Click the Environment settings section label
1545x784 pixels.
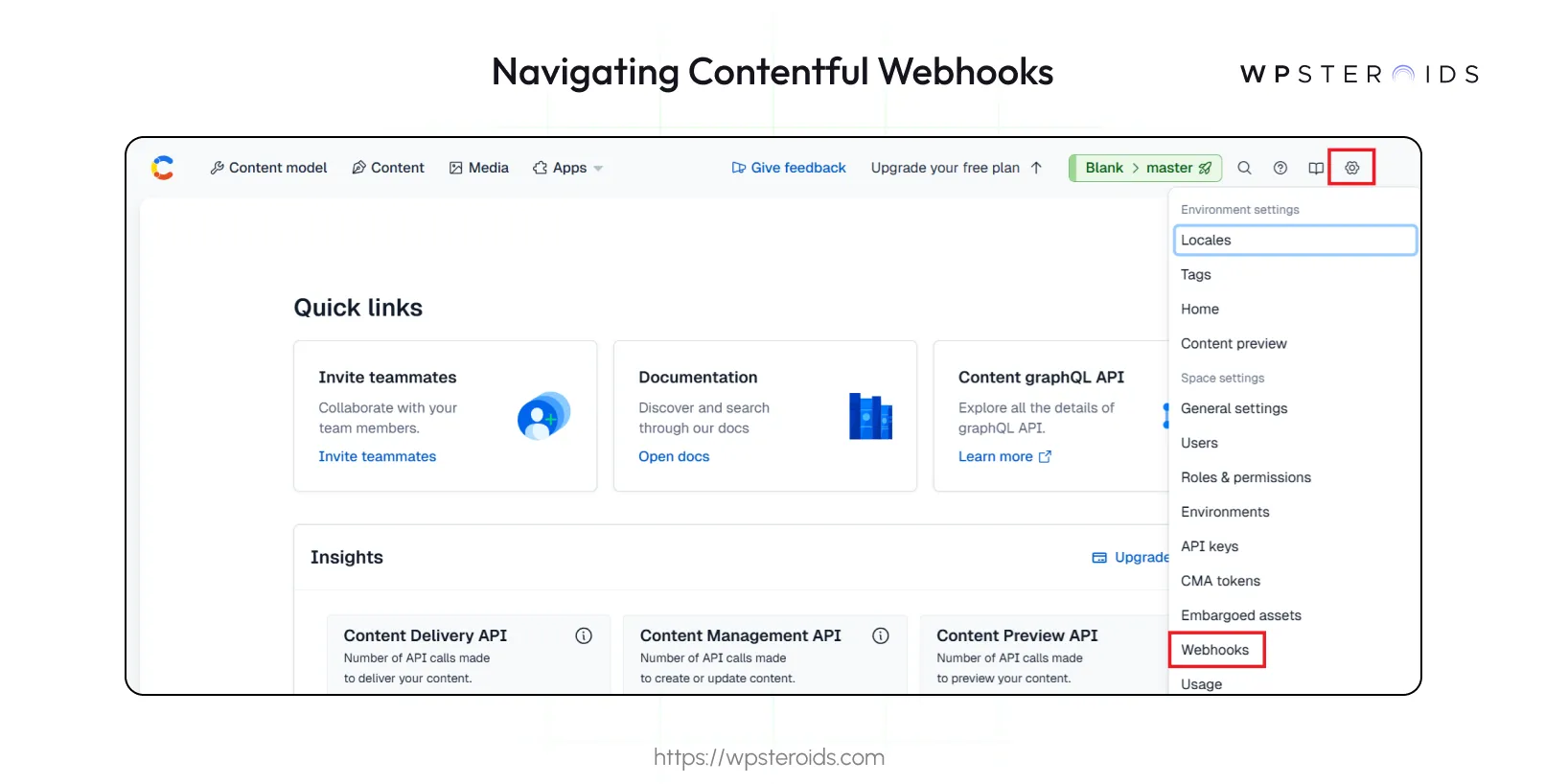[1240, 209]
